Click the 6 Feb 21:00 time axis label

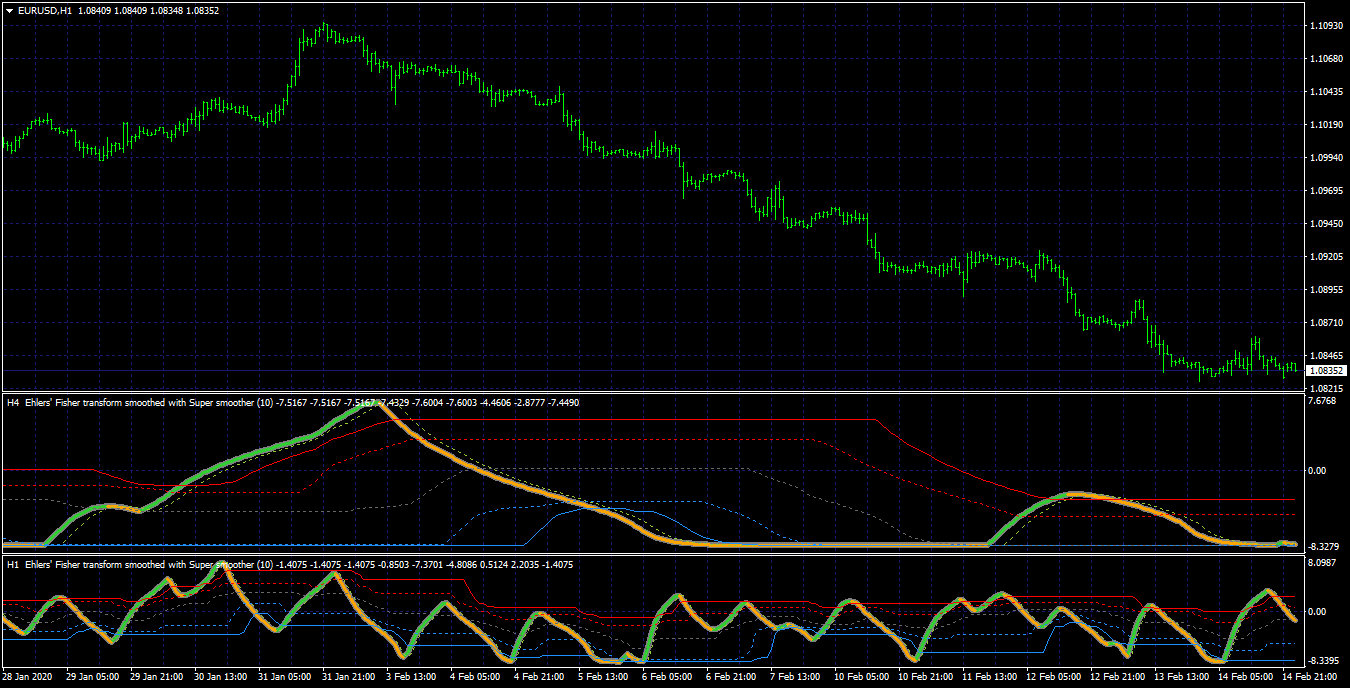tap(732, 677)
